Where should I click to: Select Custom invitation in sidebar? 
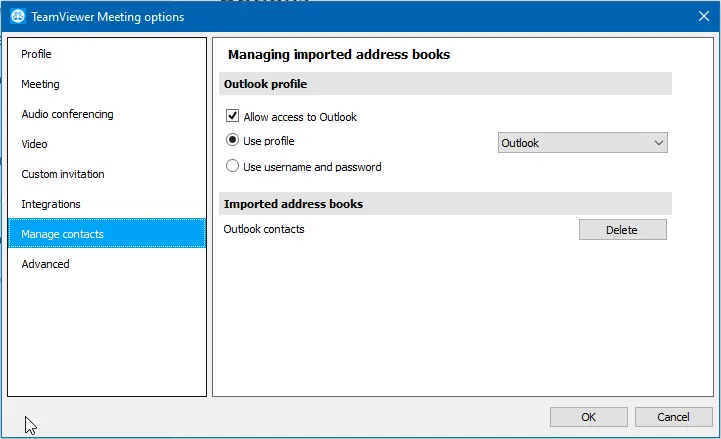pos(107,174)
